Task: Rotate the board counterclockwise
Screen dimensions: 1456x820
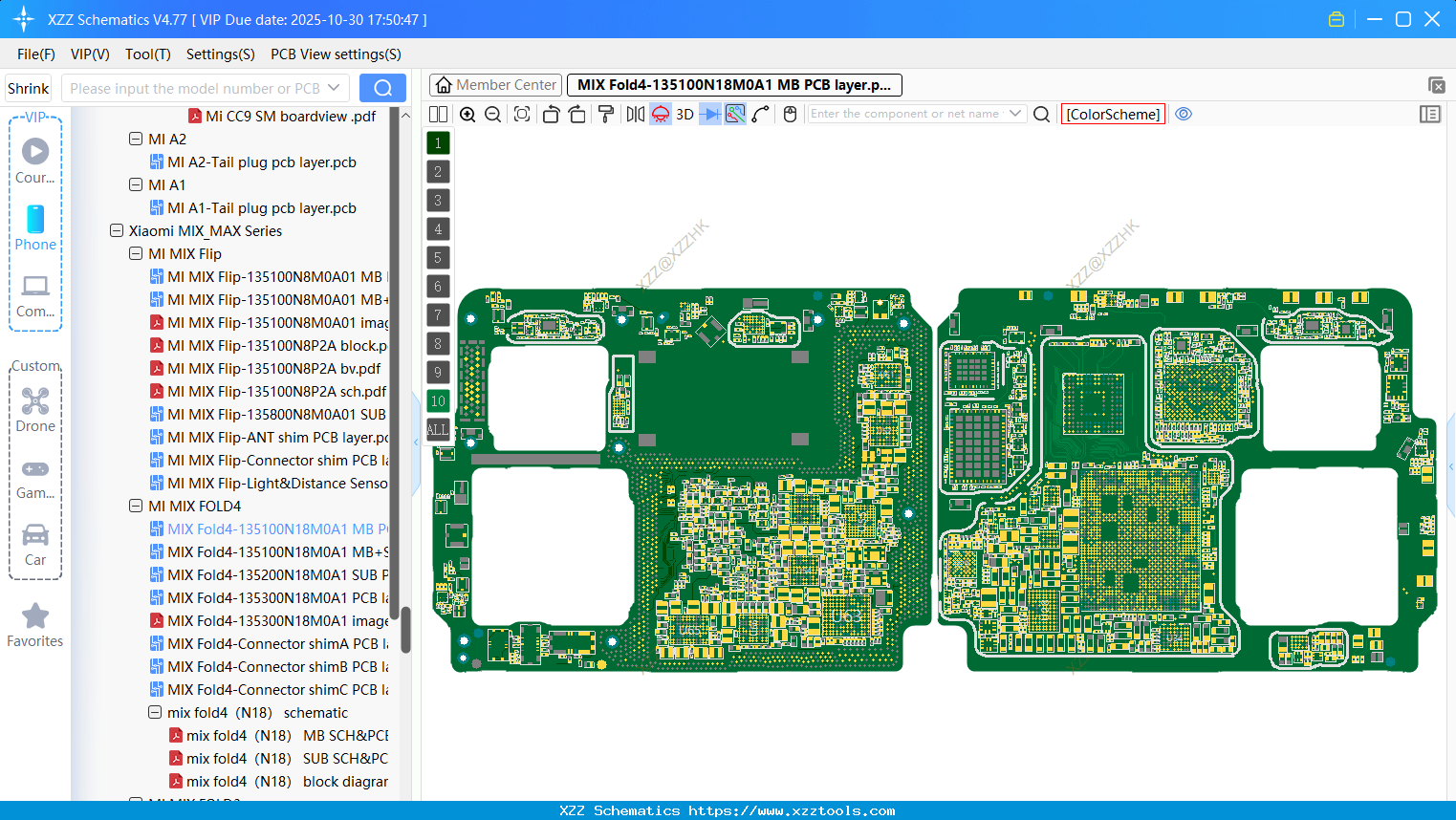Action: (x=551, y=114)
